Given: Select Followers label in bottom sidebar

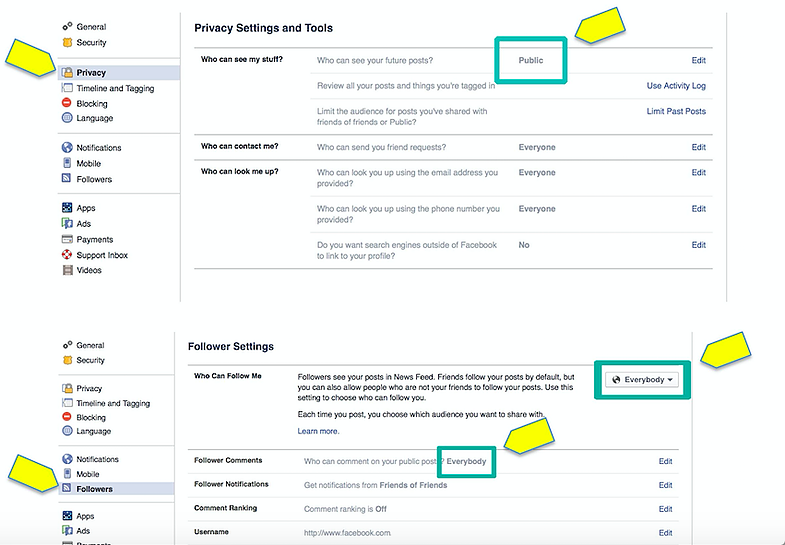Looking at the screenshot, I should [94, 489].
